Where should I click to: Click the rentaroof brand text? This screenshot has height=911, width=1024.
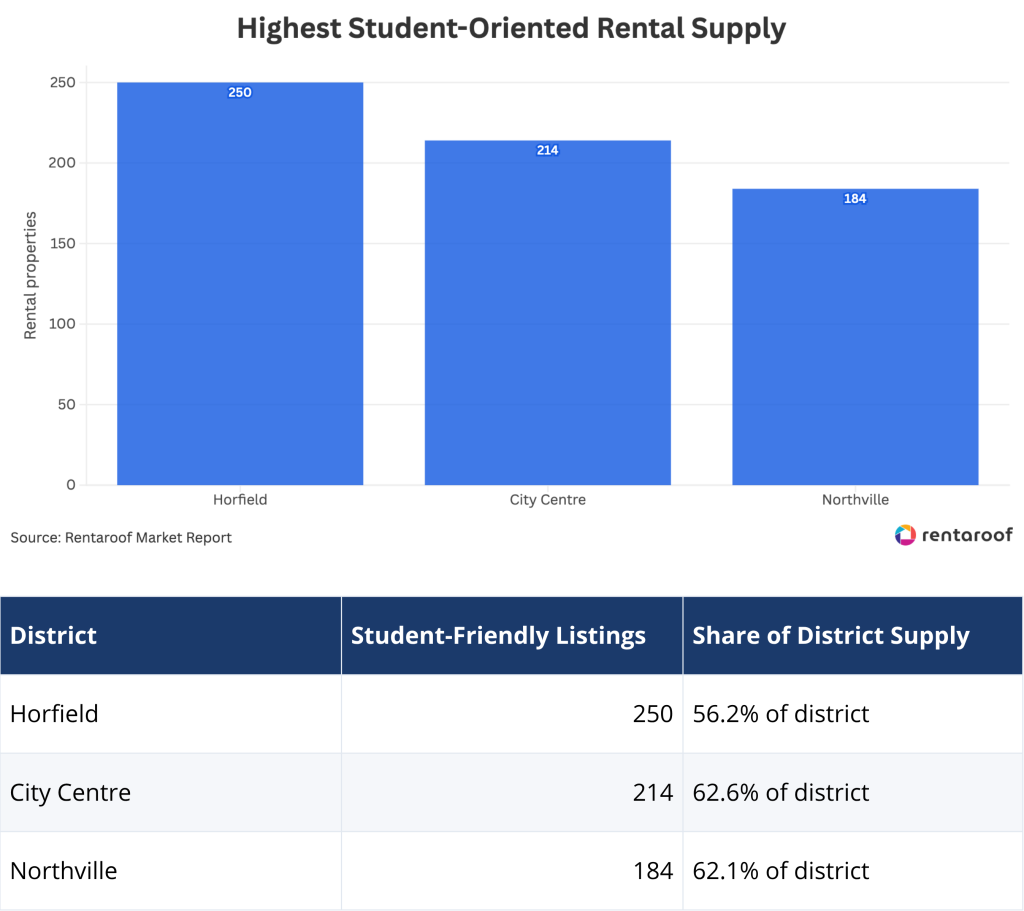[x=967, y=535]
